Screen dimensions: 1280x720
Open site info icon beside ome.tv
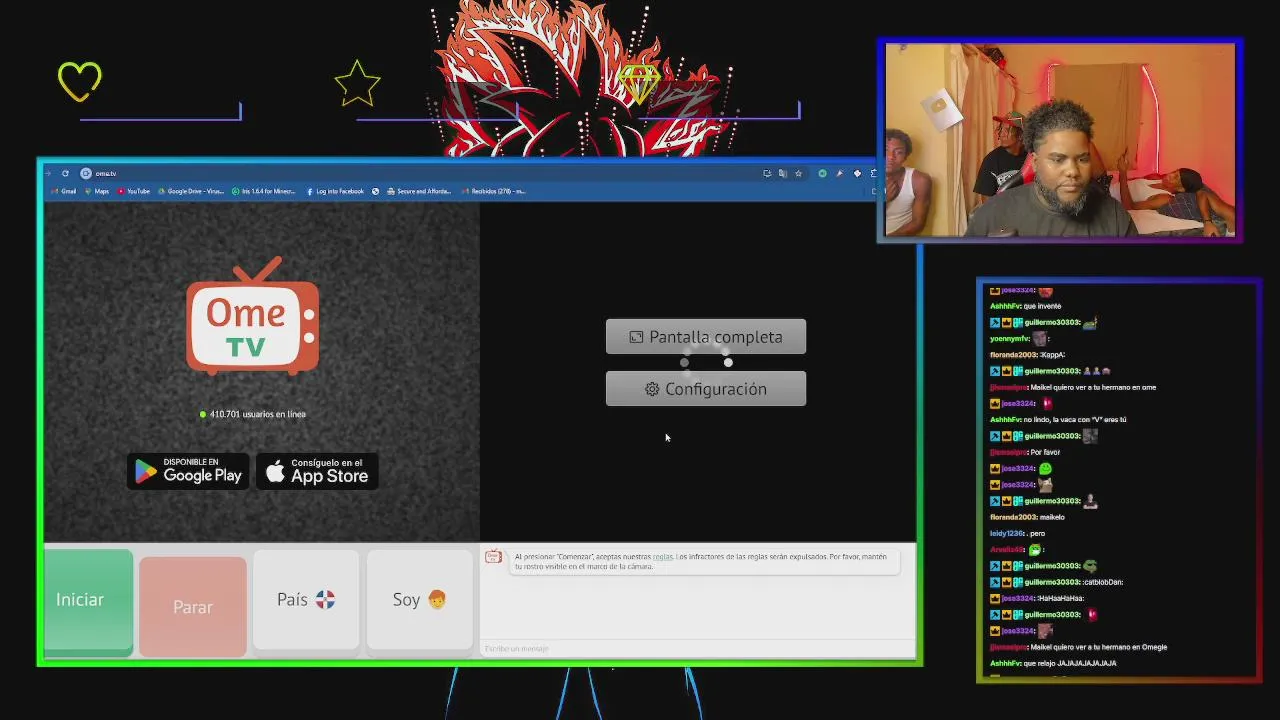86,173
